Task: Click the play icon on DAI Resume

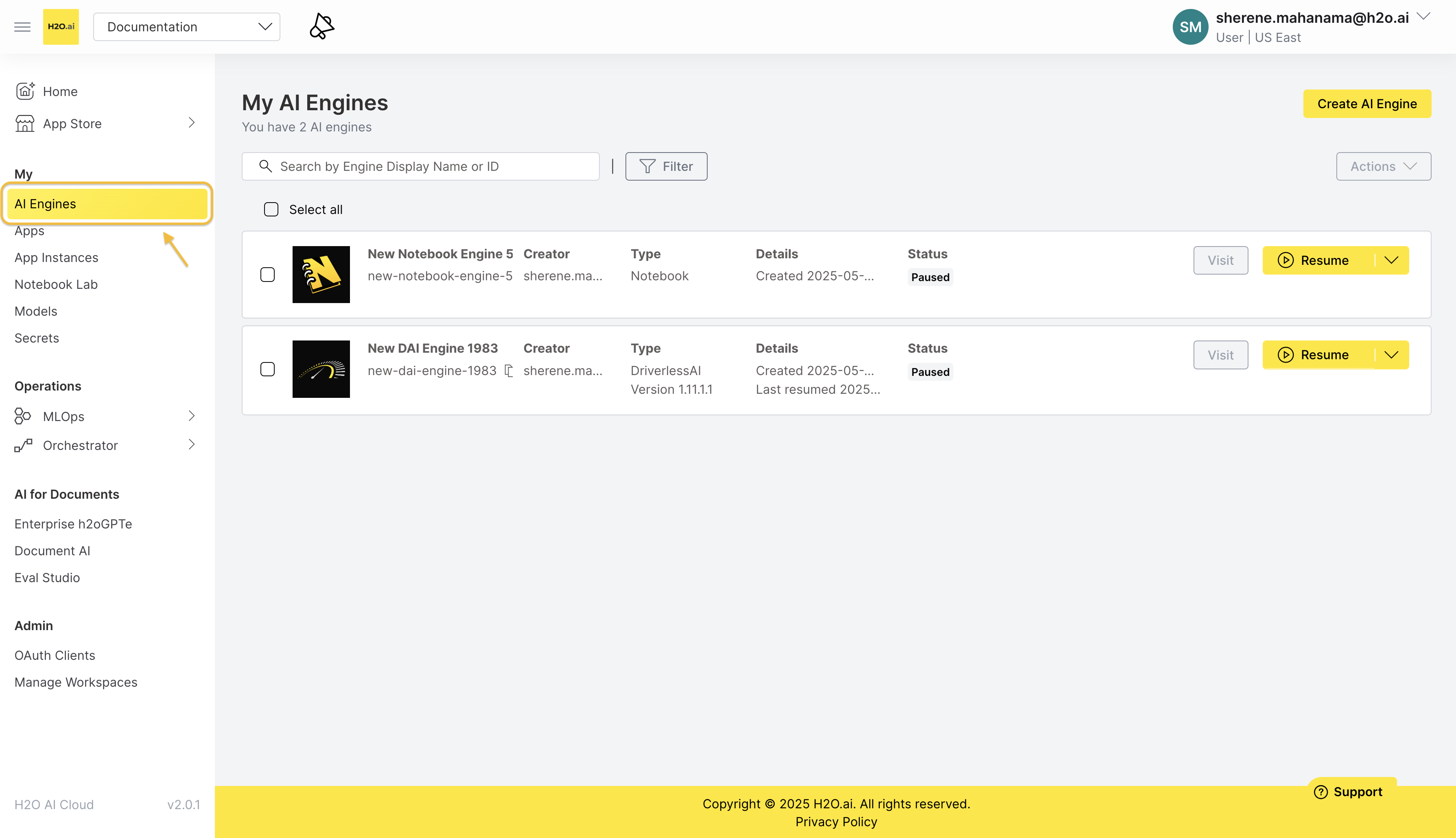Action: [x=1285, y=355]
